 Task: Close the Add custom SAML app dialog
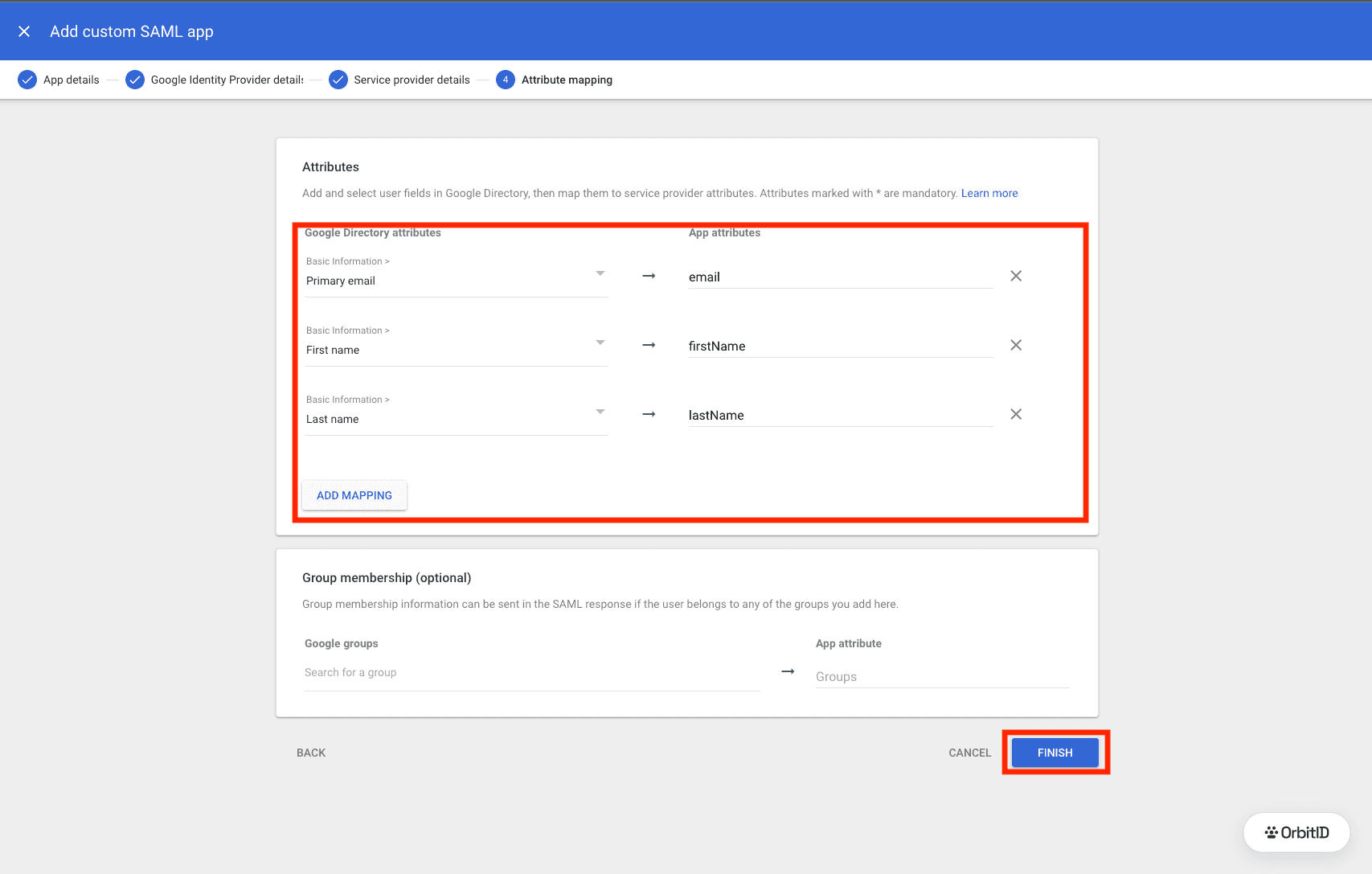pyautogui.click(x=24, y=31)
